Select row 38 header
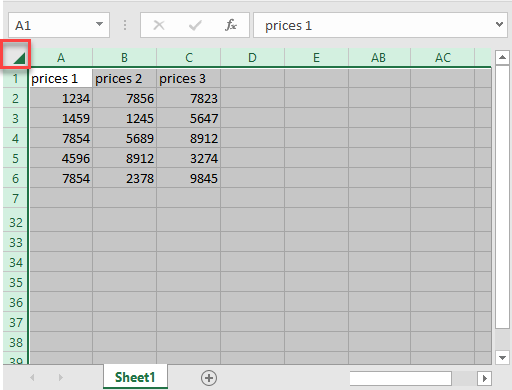The image size is (512, 390). coord(15,342)
